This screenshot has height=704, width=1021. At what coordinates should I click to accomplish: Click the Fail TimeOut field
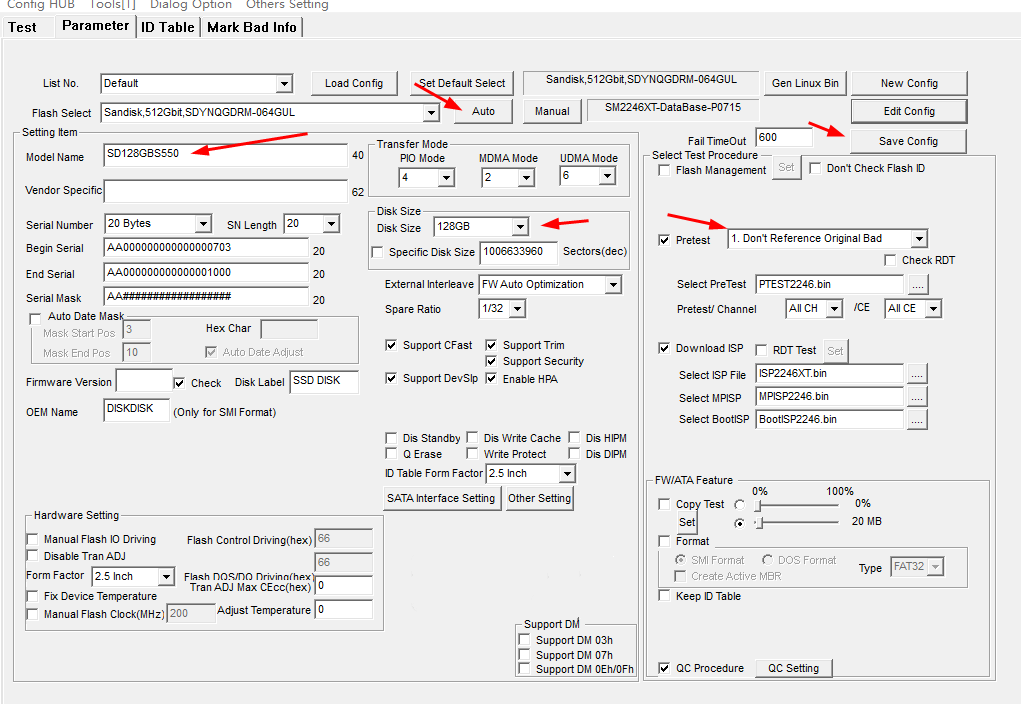pos(784,137)
